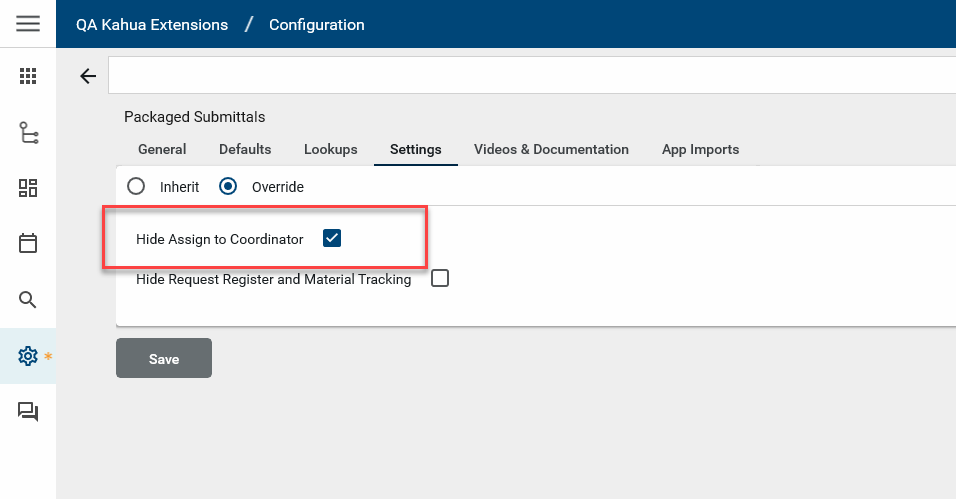Click the QA Kahua Extensions breadcrumb
This screenshot has width=956, height=499.
pyautogui.click(x=152, y=24)
